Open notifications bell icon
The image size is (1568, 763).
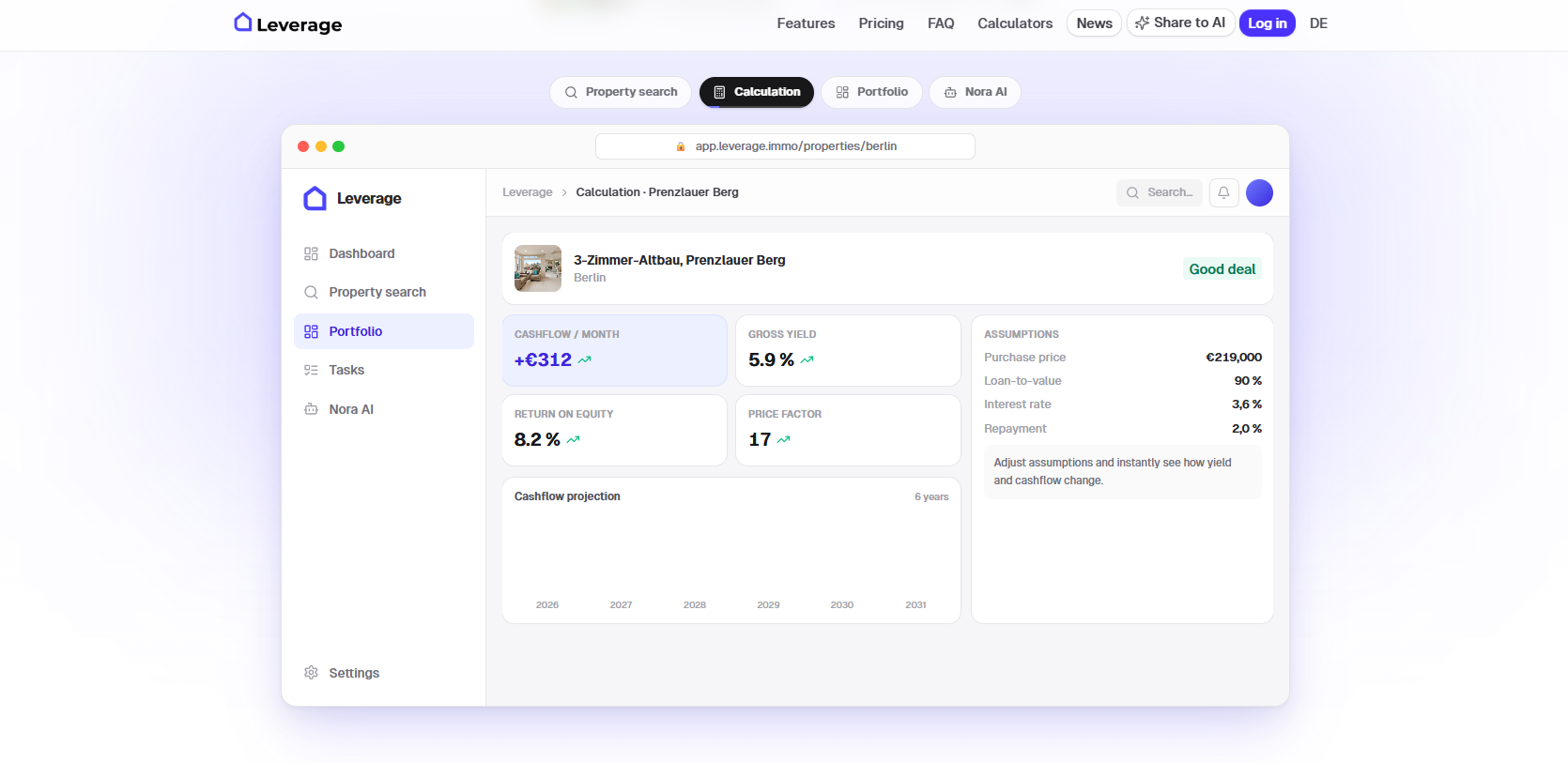[1224, 192]
